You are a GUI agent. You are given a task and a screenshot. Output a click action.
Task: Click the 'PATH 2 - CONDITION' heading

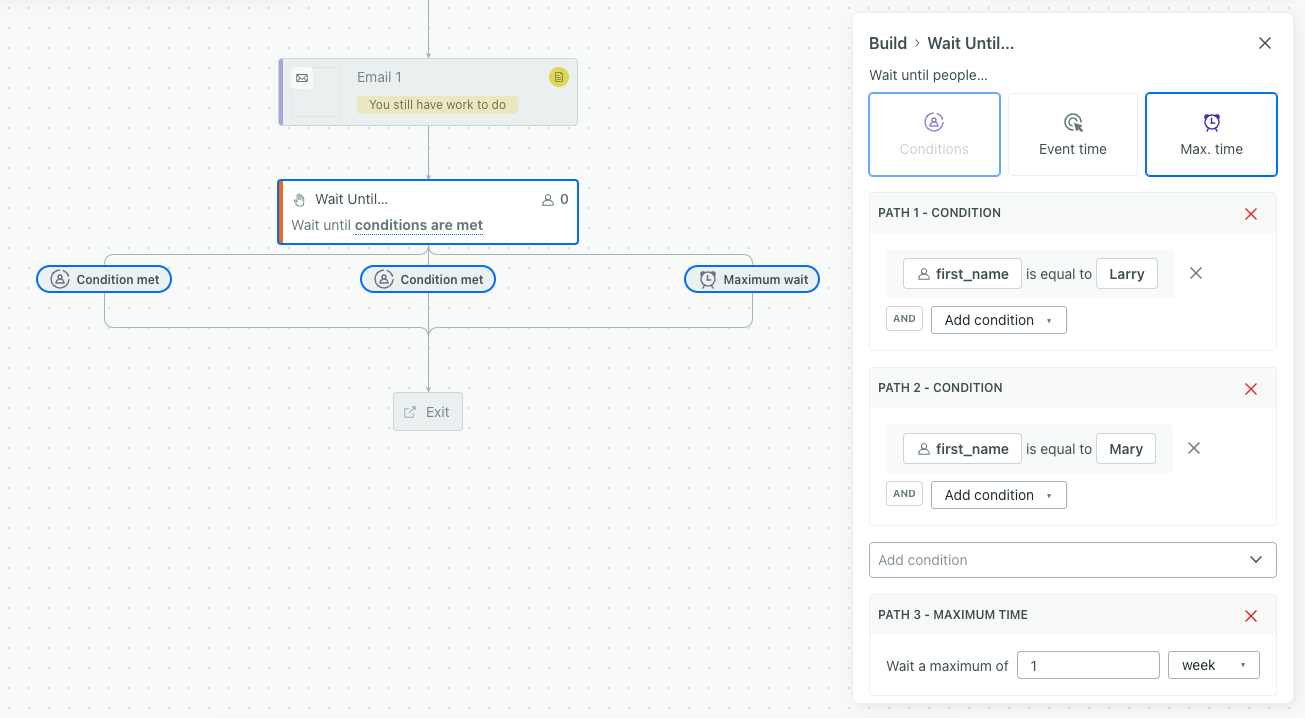click(x=940, y=388)
